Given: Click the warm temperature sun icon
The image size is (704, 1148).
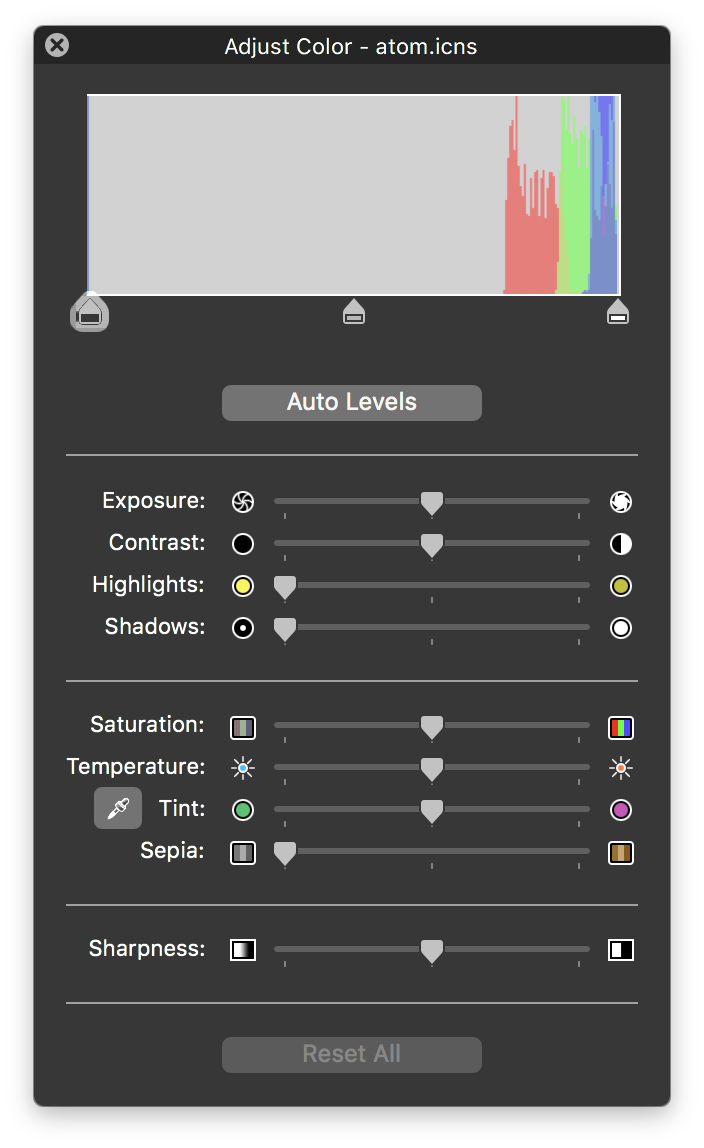Looking at the screenshot, I should pos(620,768).
